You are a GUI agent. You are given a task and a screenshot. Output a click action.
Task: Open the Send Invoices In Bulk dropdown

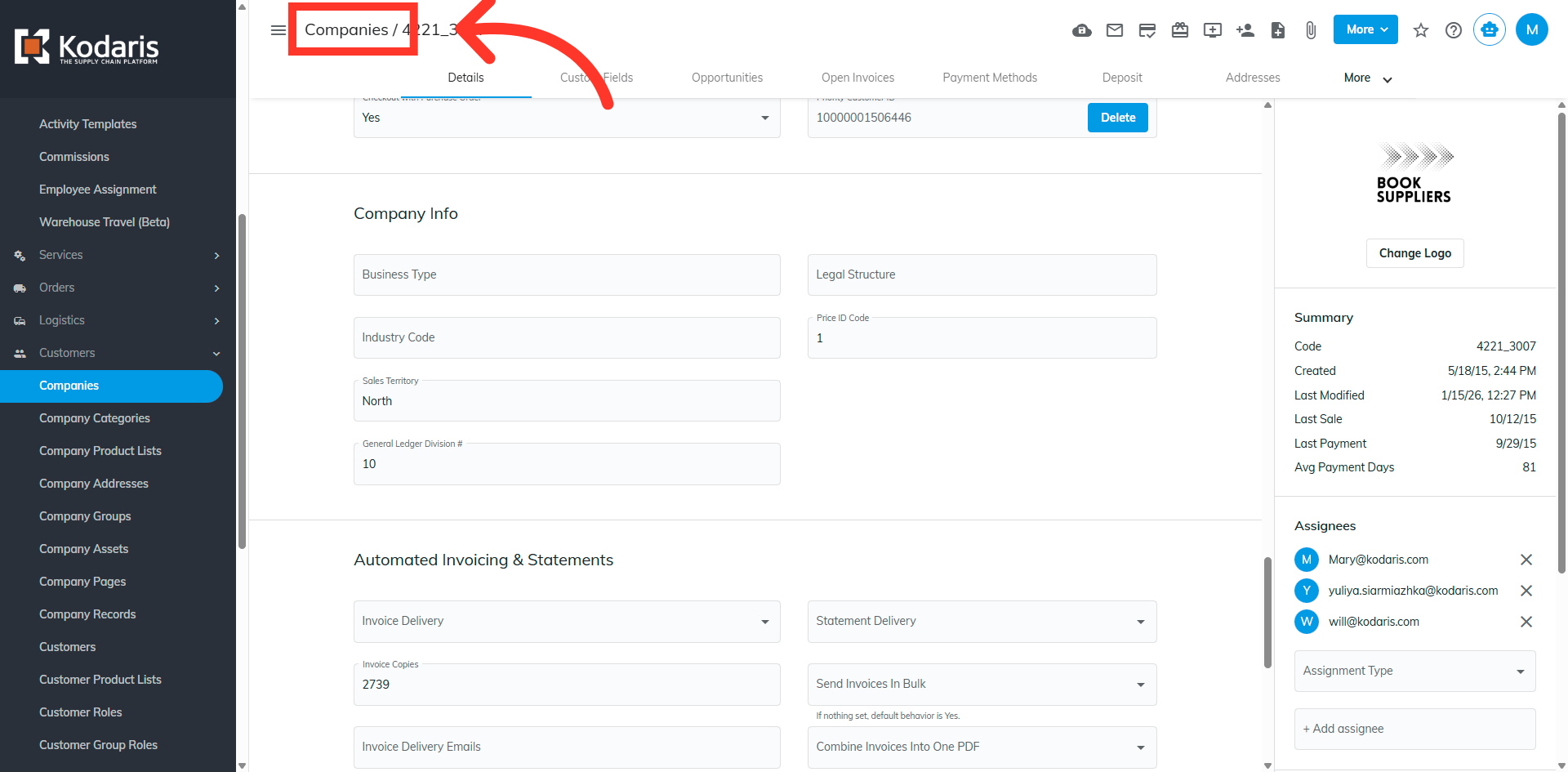click(982, 685)
